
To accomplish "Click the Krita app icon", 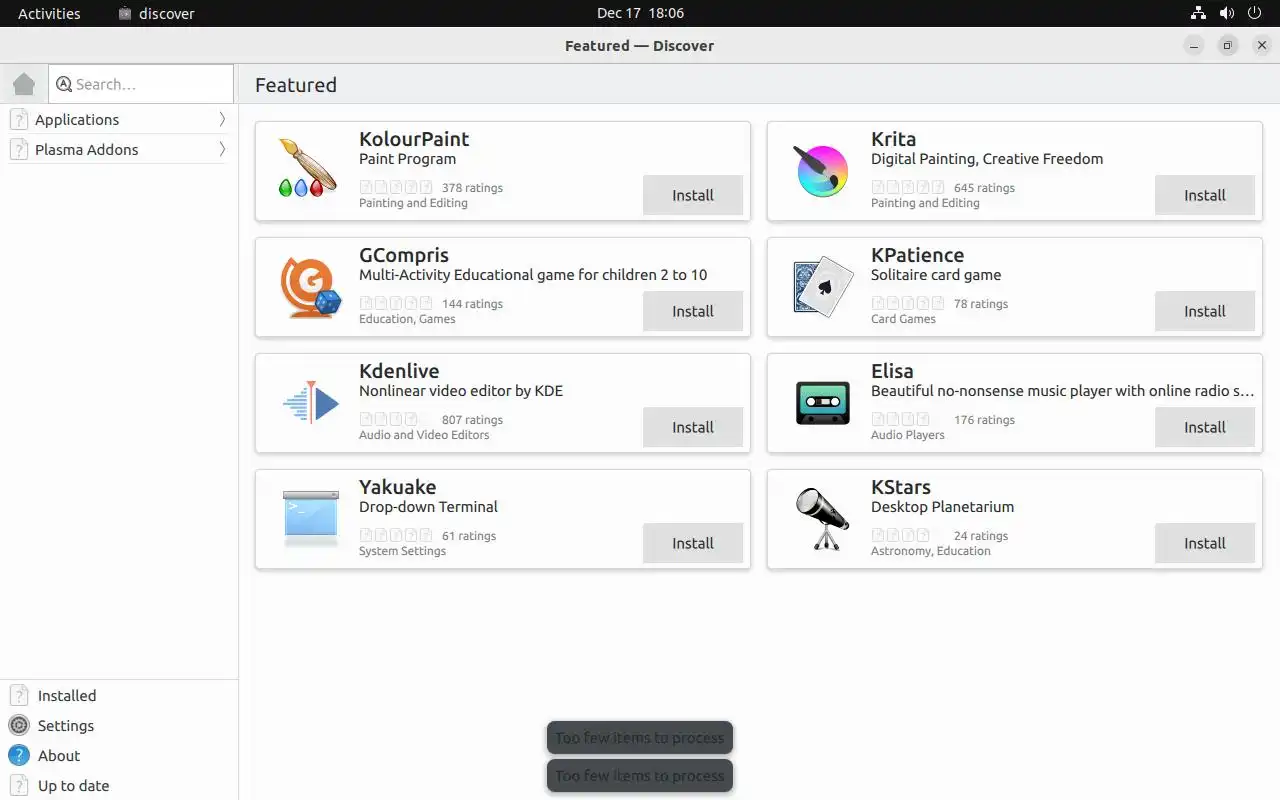I will tap(821, 171).
